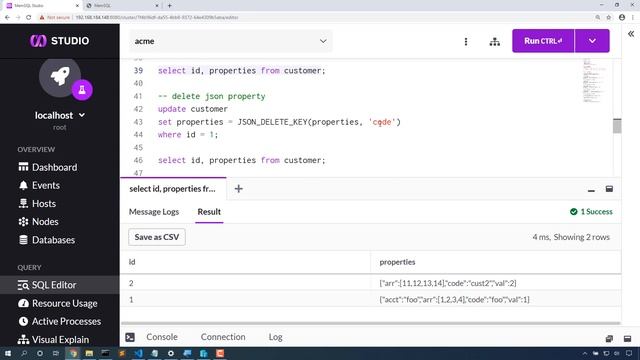Go to the Hosts page
640x360 pixels.
click(x=37, y=204)
